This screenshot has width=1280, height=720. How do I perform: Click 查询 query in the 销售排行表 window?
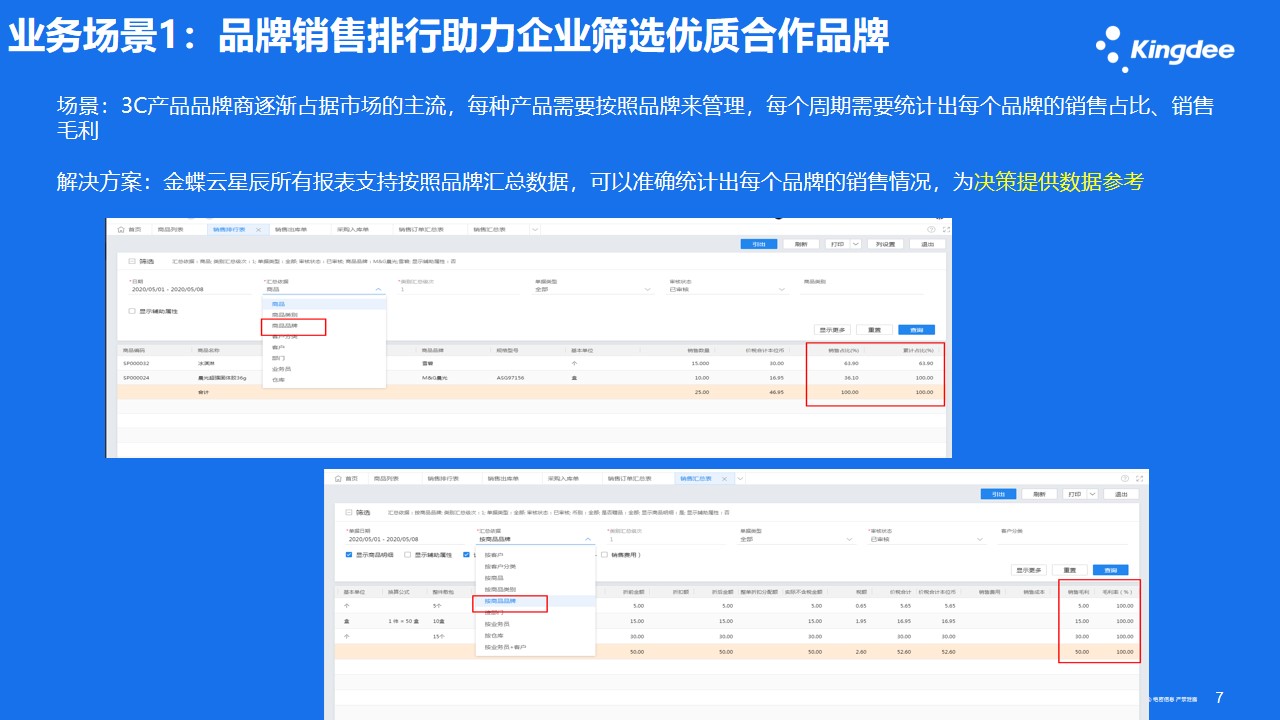tap(917, 330)
